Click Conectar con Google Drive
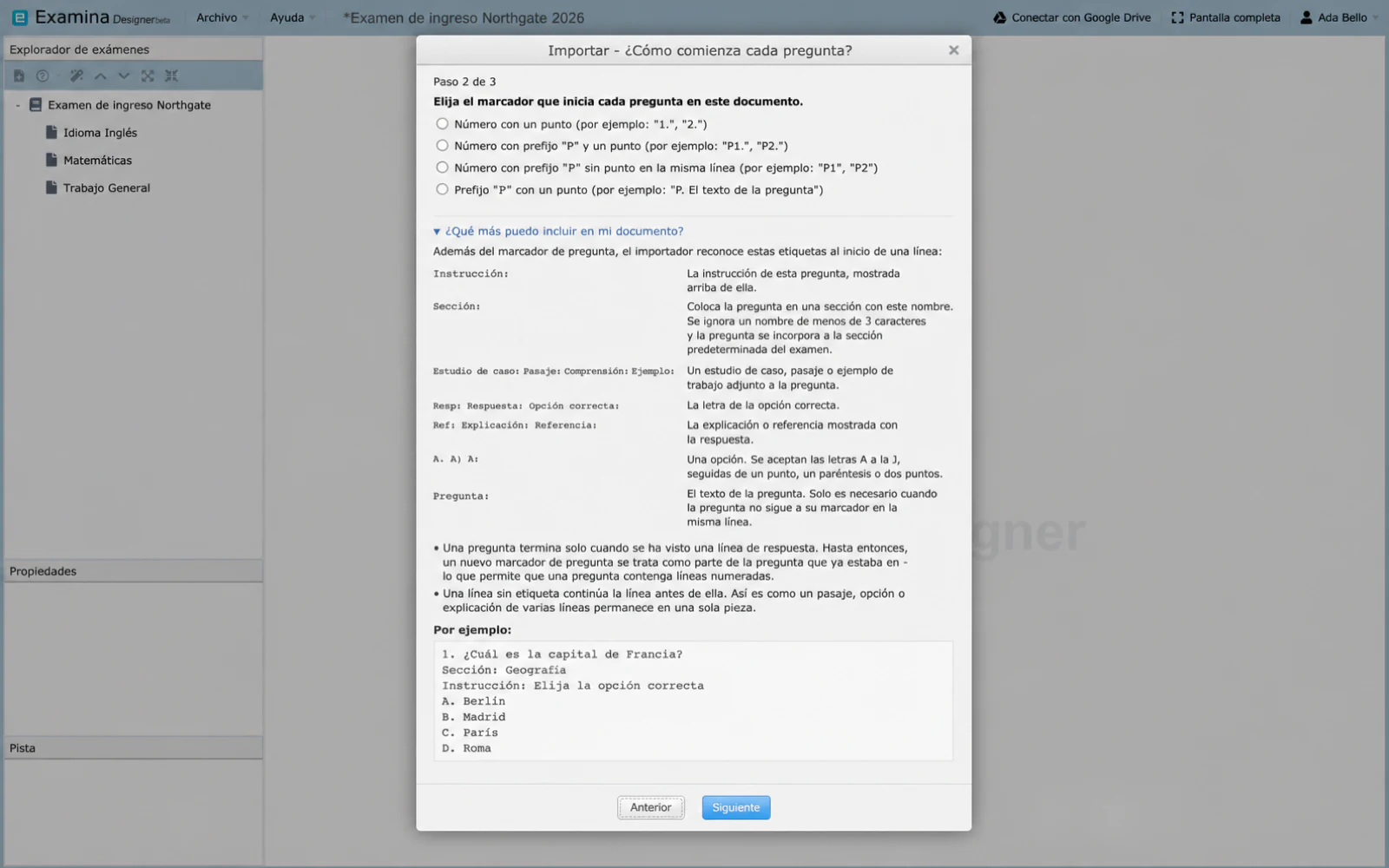This screenshot has width=1389, height=868. click(x=1072, y=17)
